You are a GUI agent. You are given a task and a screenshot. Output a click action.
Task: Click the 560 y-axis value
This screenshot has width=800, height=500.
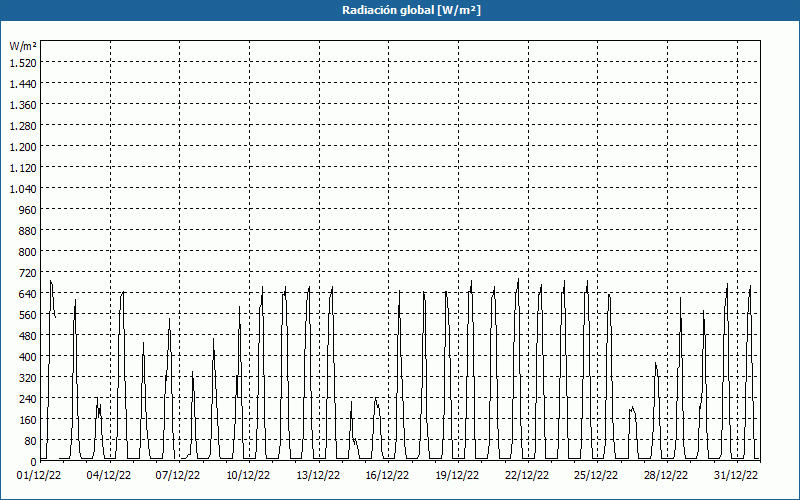(28, 315)
